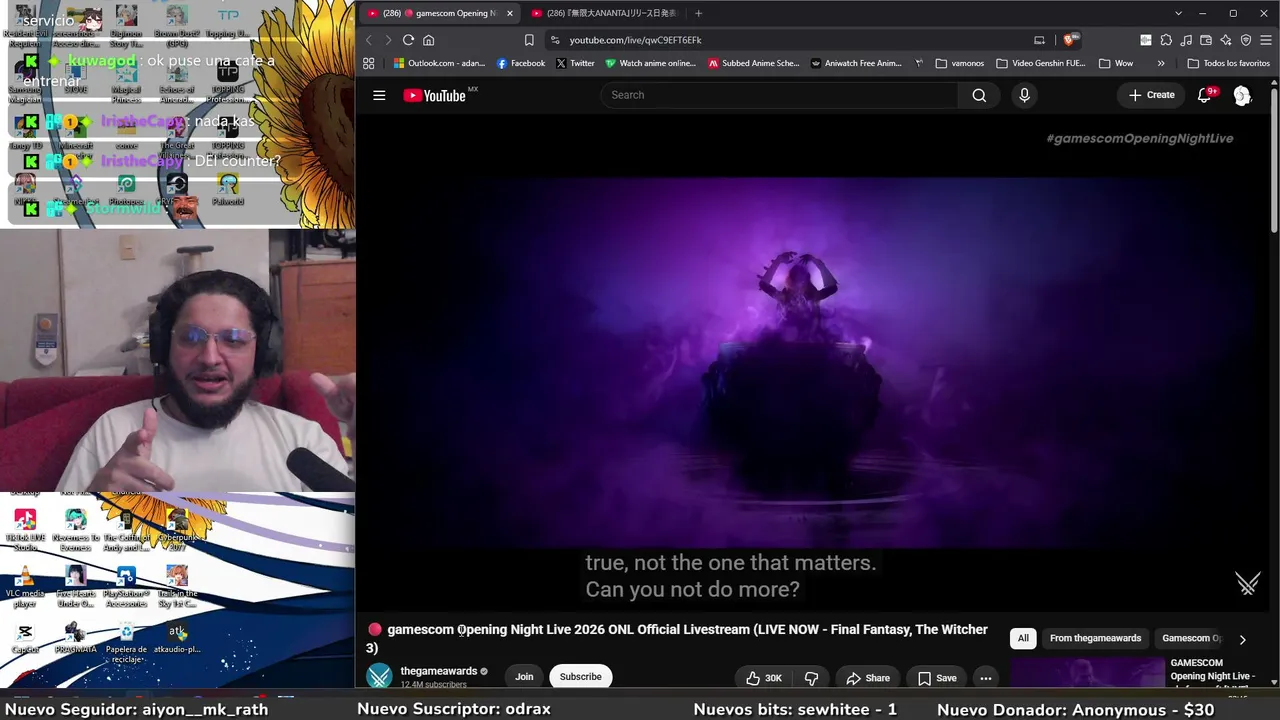Expand the browser tab search dropdown
Screen dimensions: 1280x720
point(1179,13)
